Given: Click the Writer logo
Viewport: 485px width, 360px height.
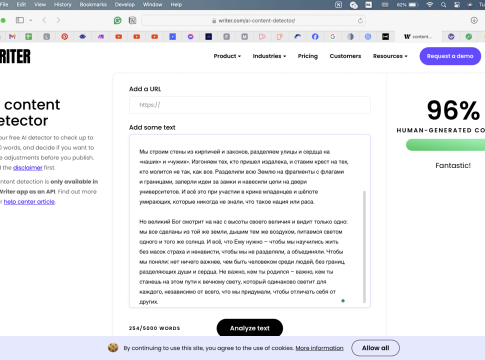Looking at the screenshot, I should (x=15, y=56).
